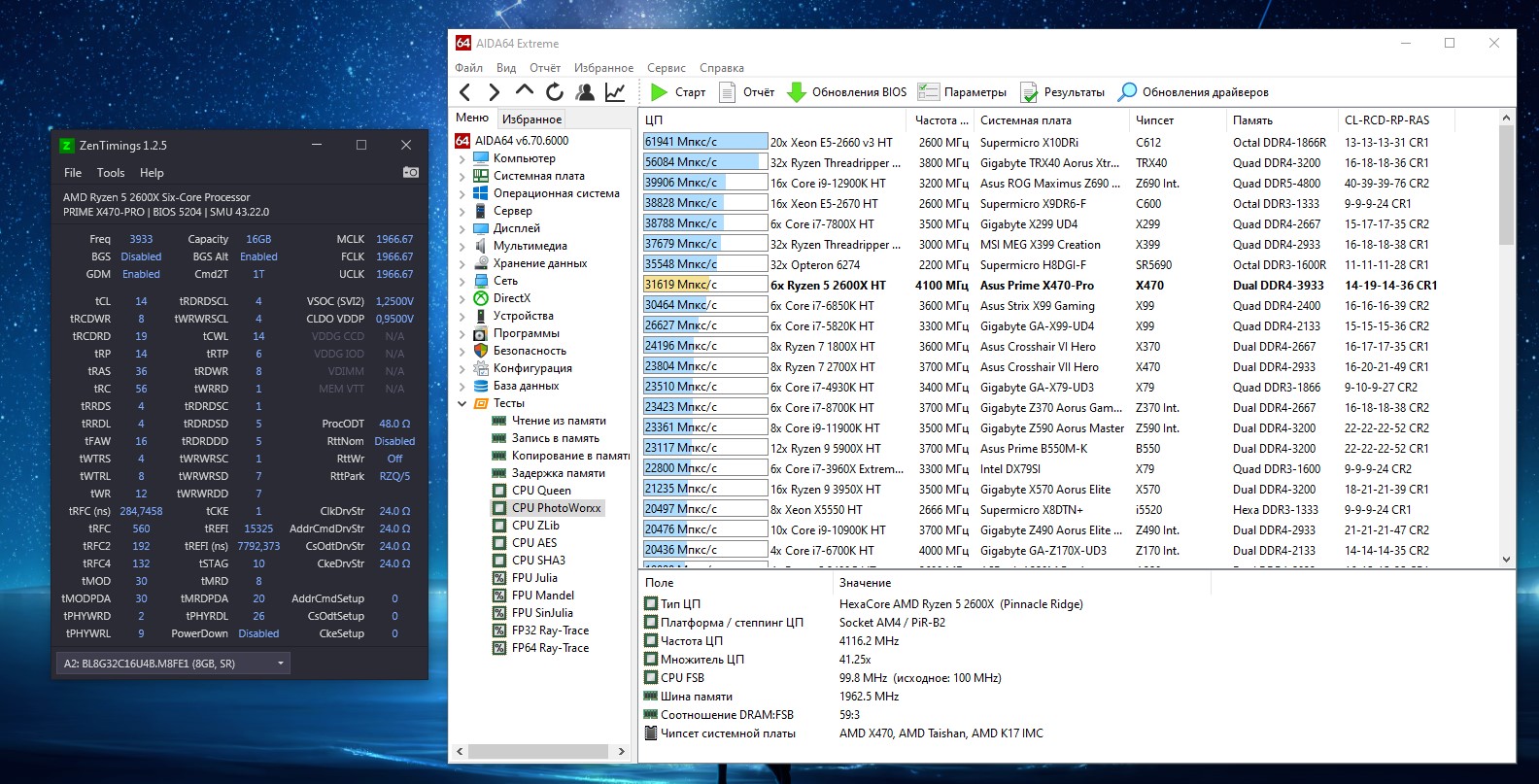This screenshot has height=784, width=1539.
Task: Open Параметры from the toolbar
Action: (x=963, y=92)
